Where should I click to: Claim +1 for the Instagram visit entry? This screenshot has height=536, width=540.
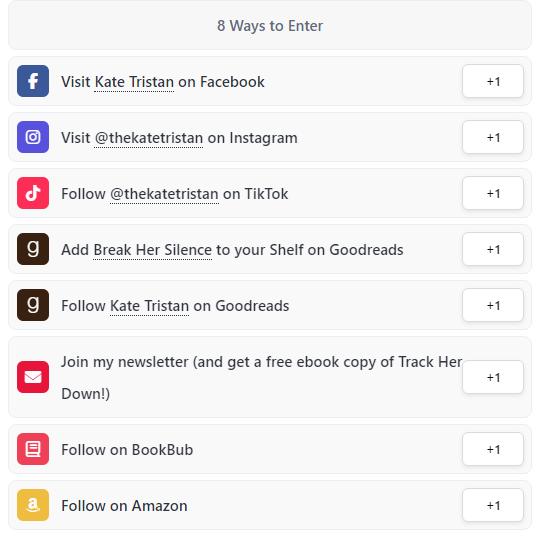pos(493,137)
